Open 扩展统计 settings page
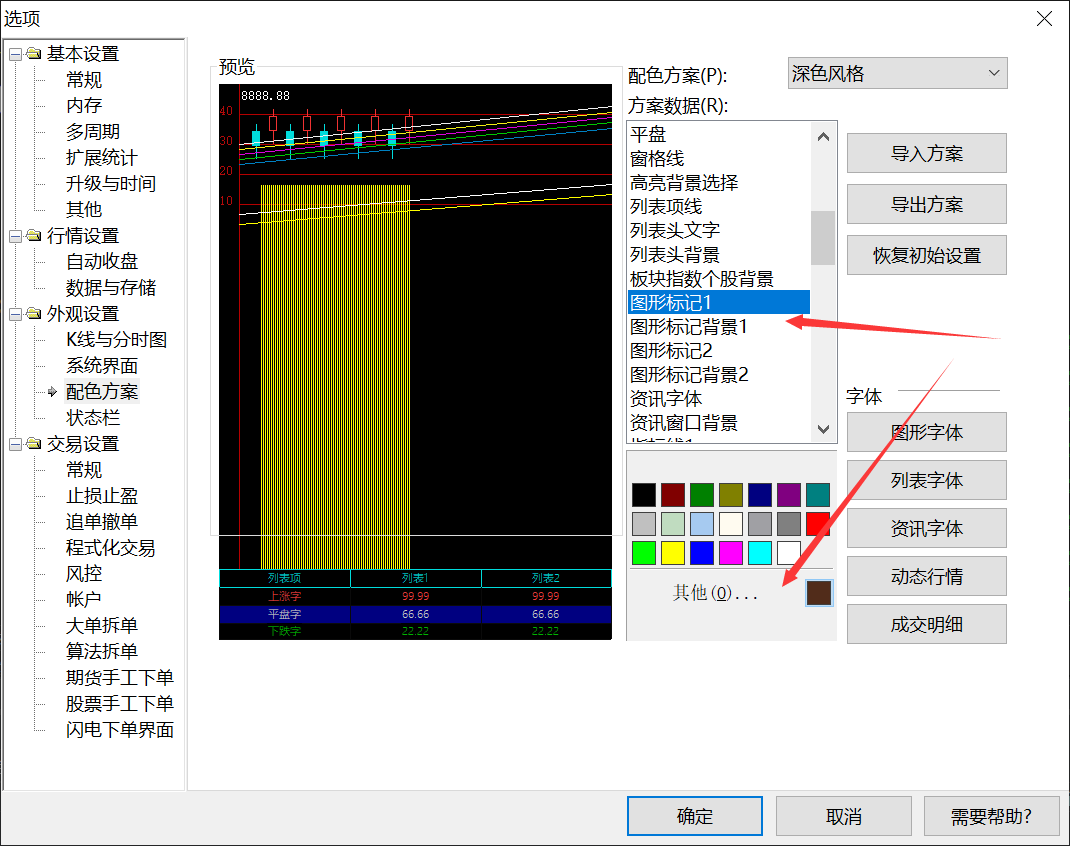This screenshot has width=1070, height=846. click(102, 158)
